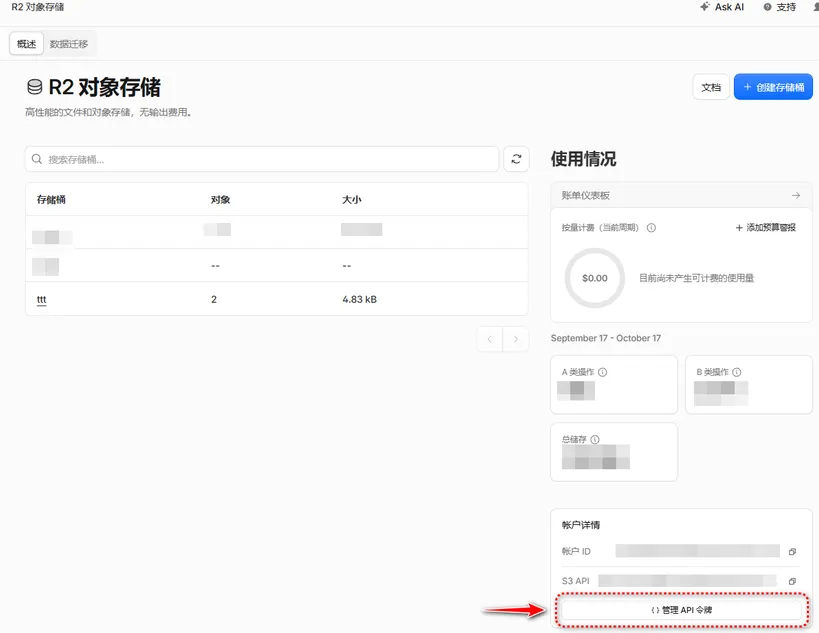Copy the account ID value
The image size is (819, 633).
click(x=792, y=552)
